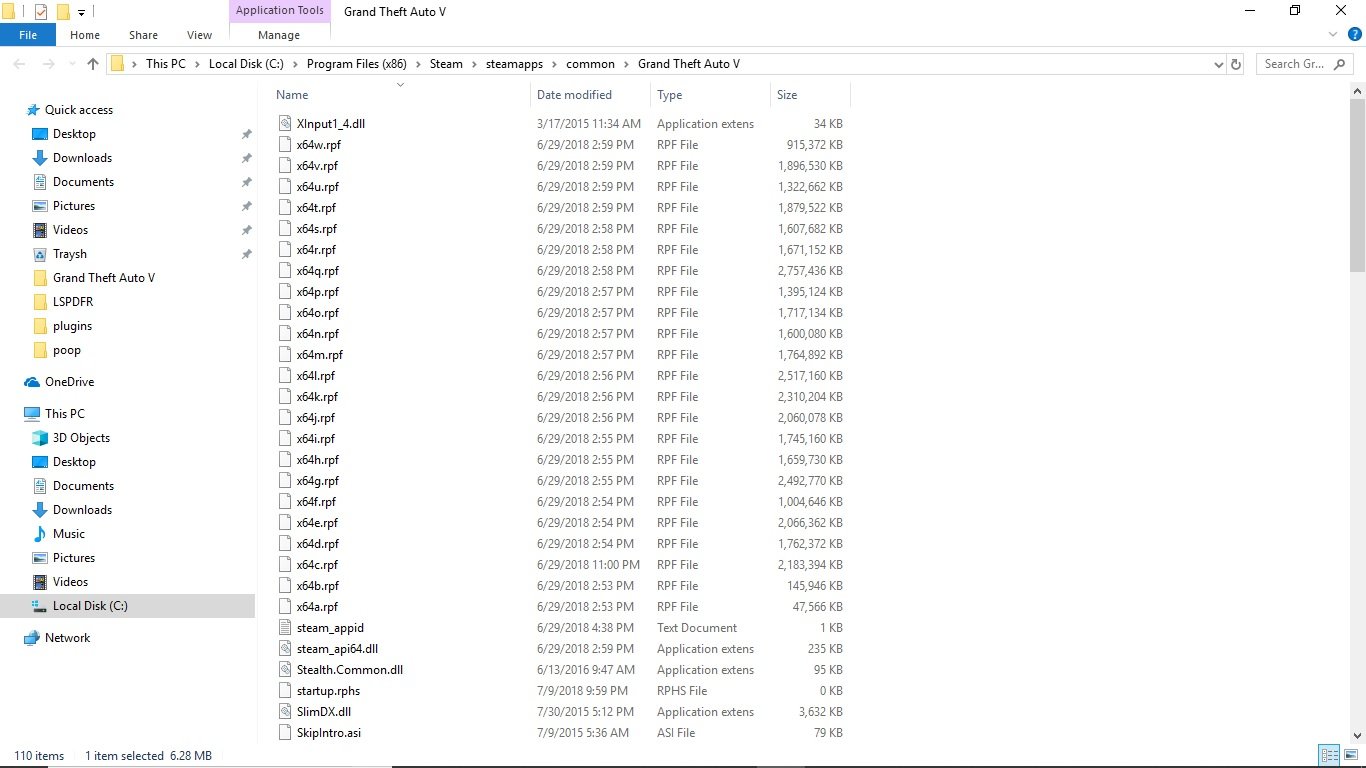Click the steam_api64.dll file icon
This screenshot has height=768, width=1366.
click(286, 649)
